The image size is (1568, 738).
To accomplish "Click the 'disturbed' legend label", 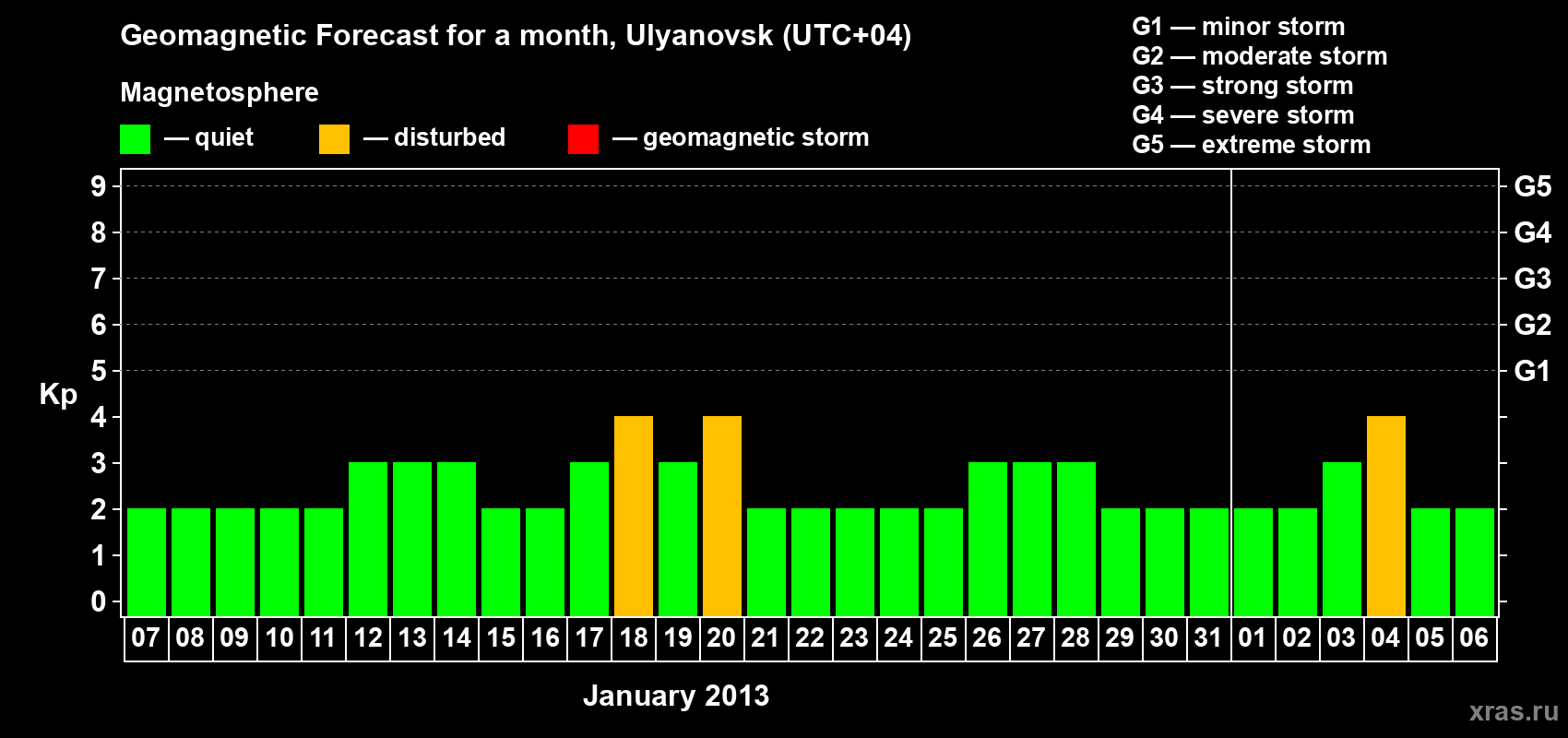I will click(x=449, y=137).
